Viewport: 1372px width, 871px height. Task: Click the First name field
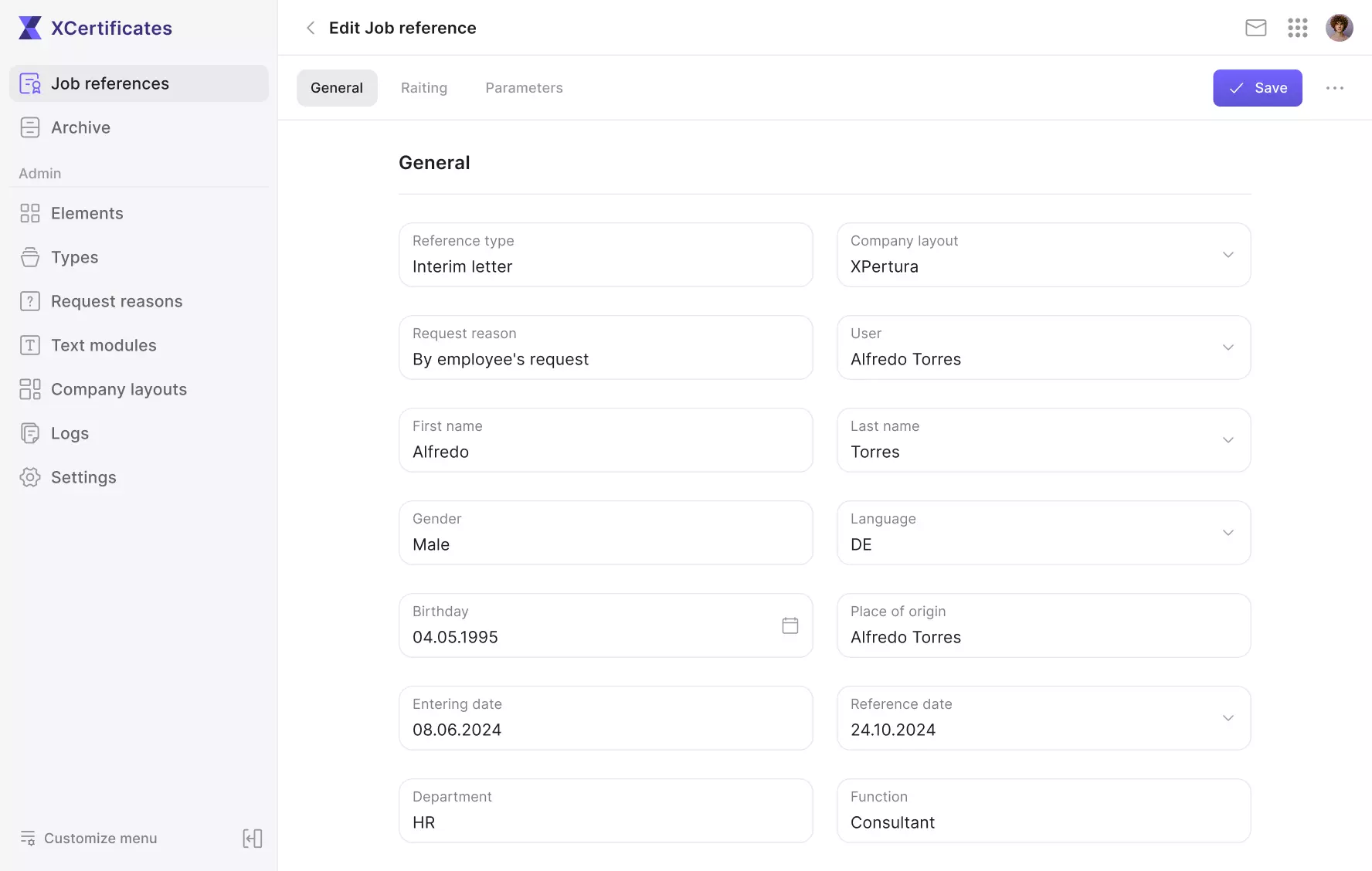[x=606, y=440]
